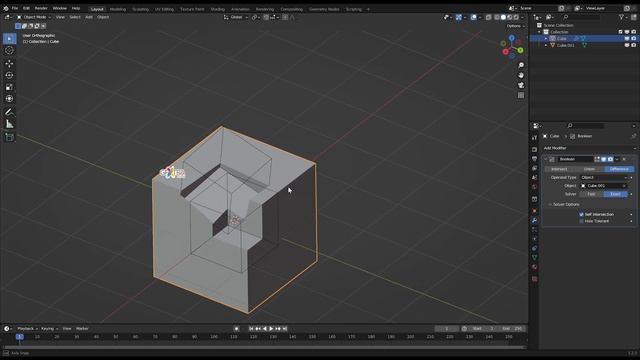640x360 pixels.
Task: Open the viewport Add menu
Action: [89, 17]
